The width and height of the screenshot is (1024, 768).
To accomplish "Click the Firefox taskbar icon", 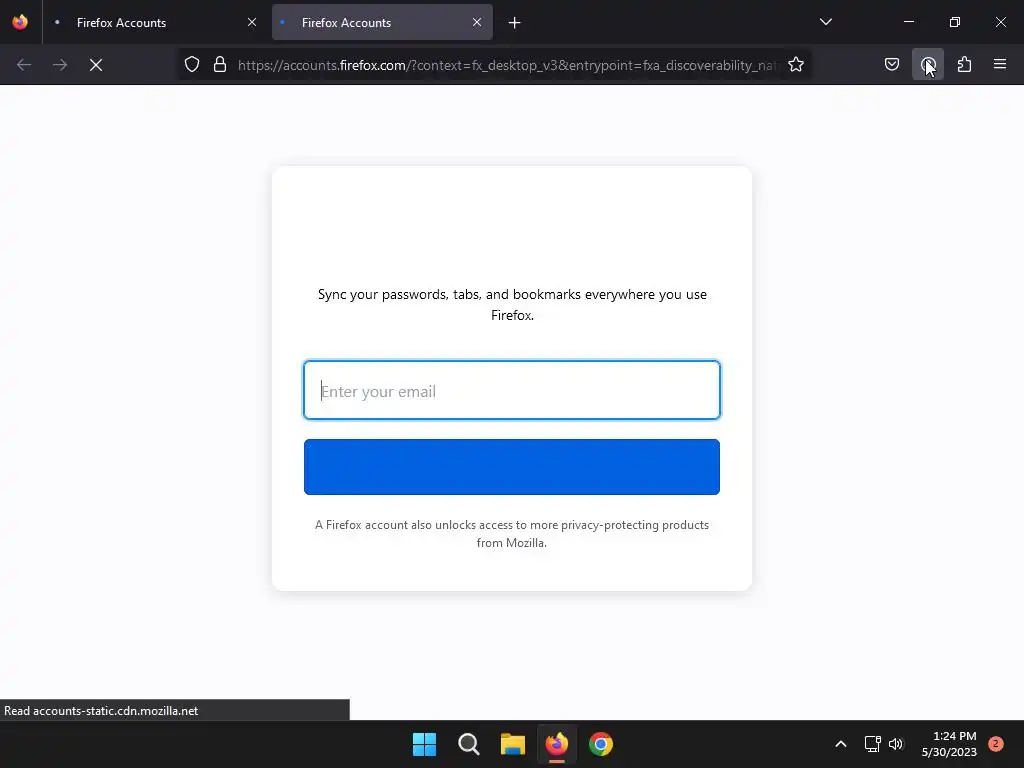I will (x=556, y=744).
